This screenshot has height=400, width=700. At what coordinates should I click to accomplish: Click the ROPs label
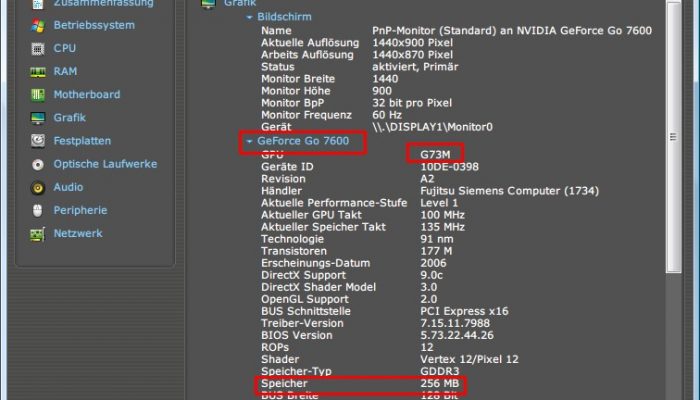275,348
